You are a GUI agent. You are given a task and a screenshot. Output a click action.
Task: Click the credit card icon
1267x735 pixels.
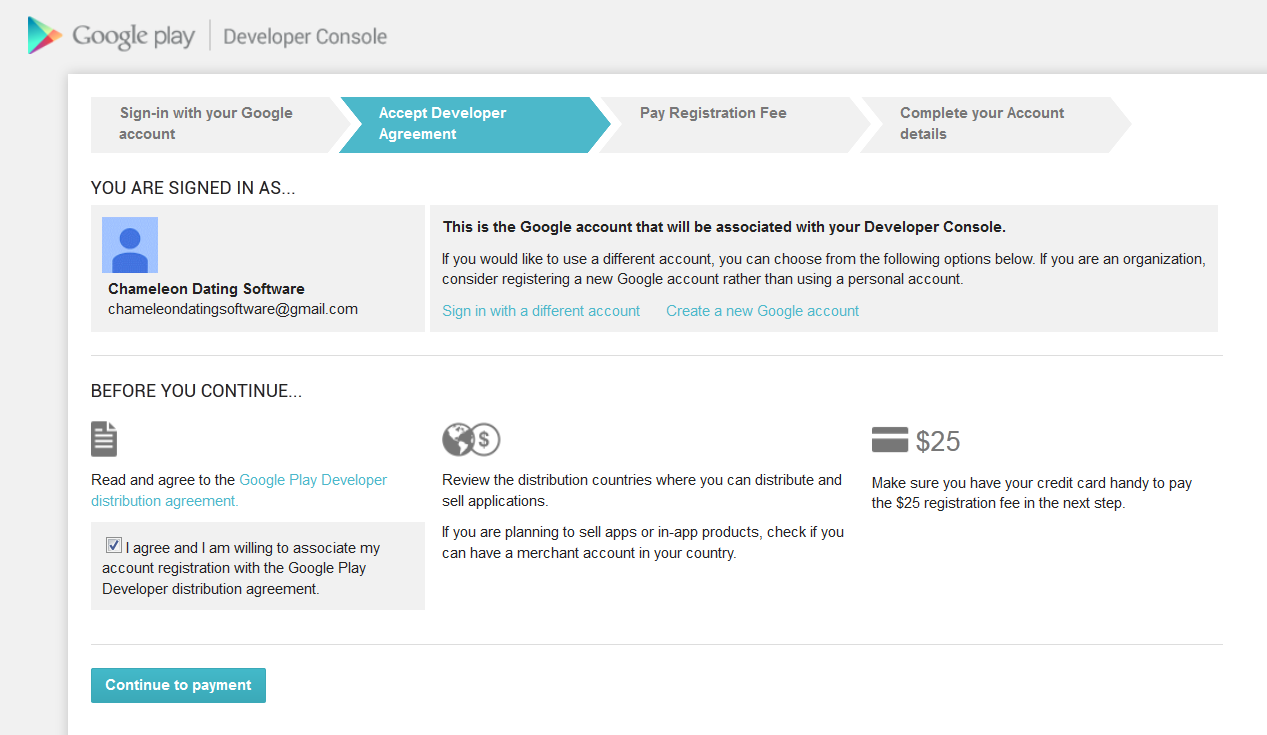[889, 440]
